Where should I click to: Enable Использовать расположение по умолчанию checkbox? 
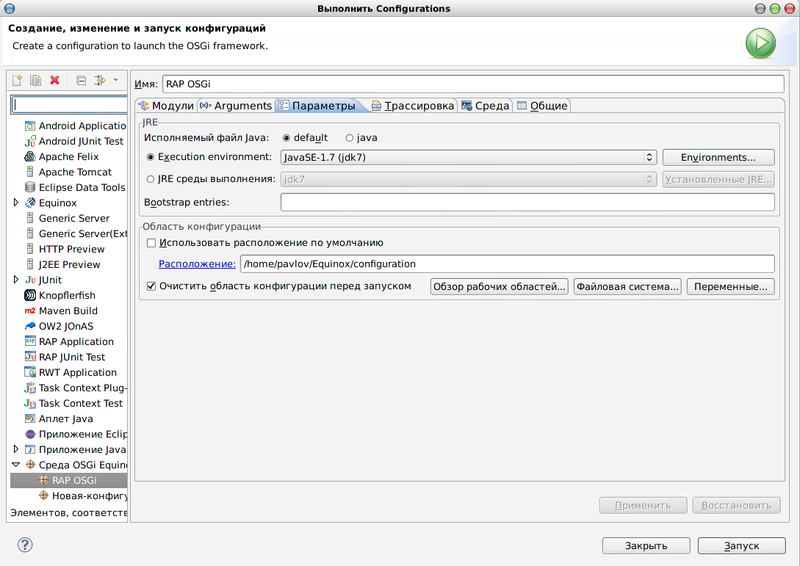[151, 243]
